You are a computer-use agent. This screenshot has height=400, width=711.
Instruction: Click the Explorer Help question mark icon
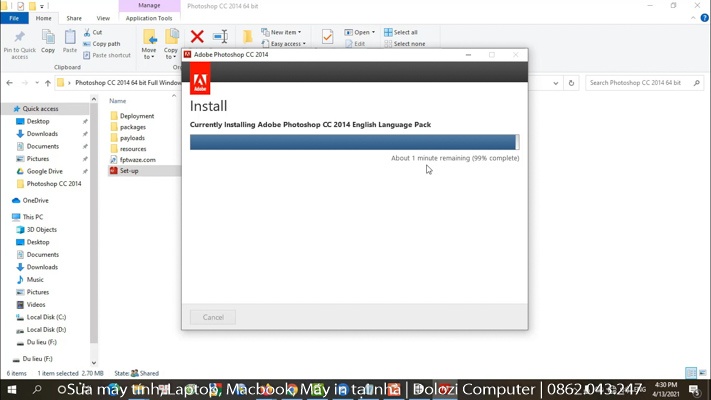pos(704,18)
